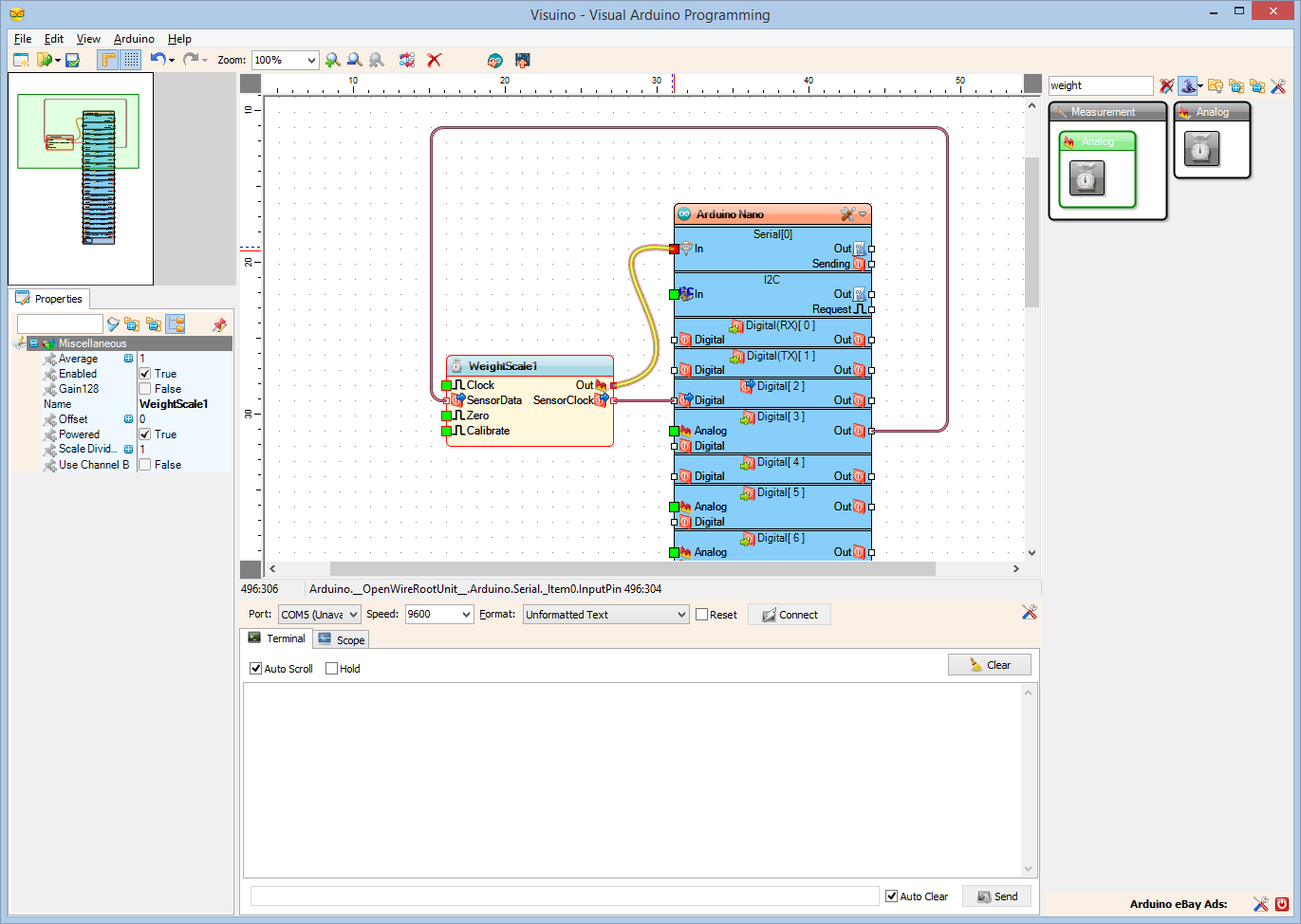Open the Open project dropdown arrow
Screen dimensions: 1301x924
pyautogui.click(x=58, y=61)
